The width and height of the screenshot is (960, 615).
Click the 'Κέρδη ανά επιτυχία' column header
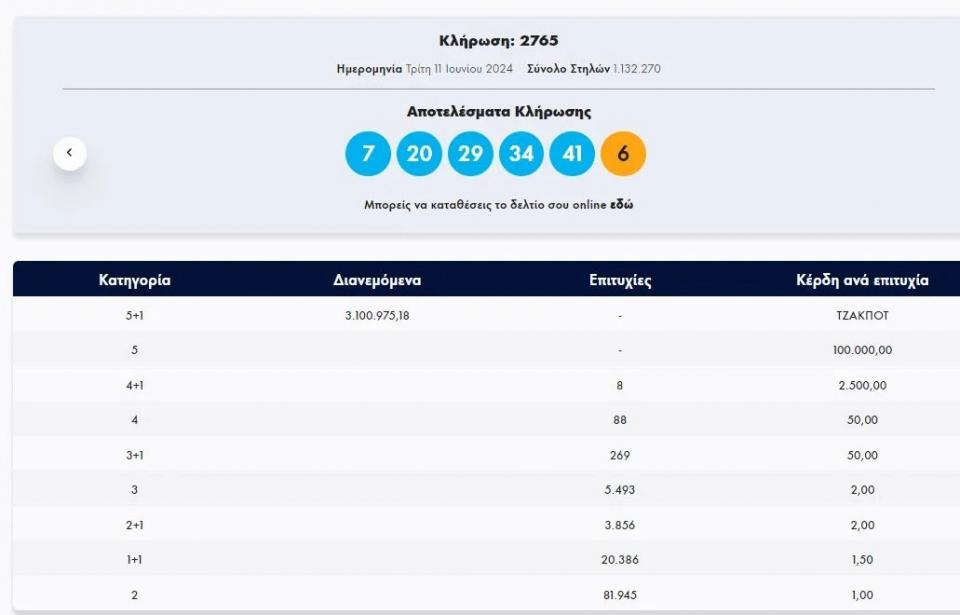[862, 280]
